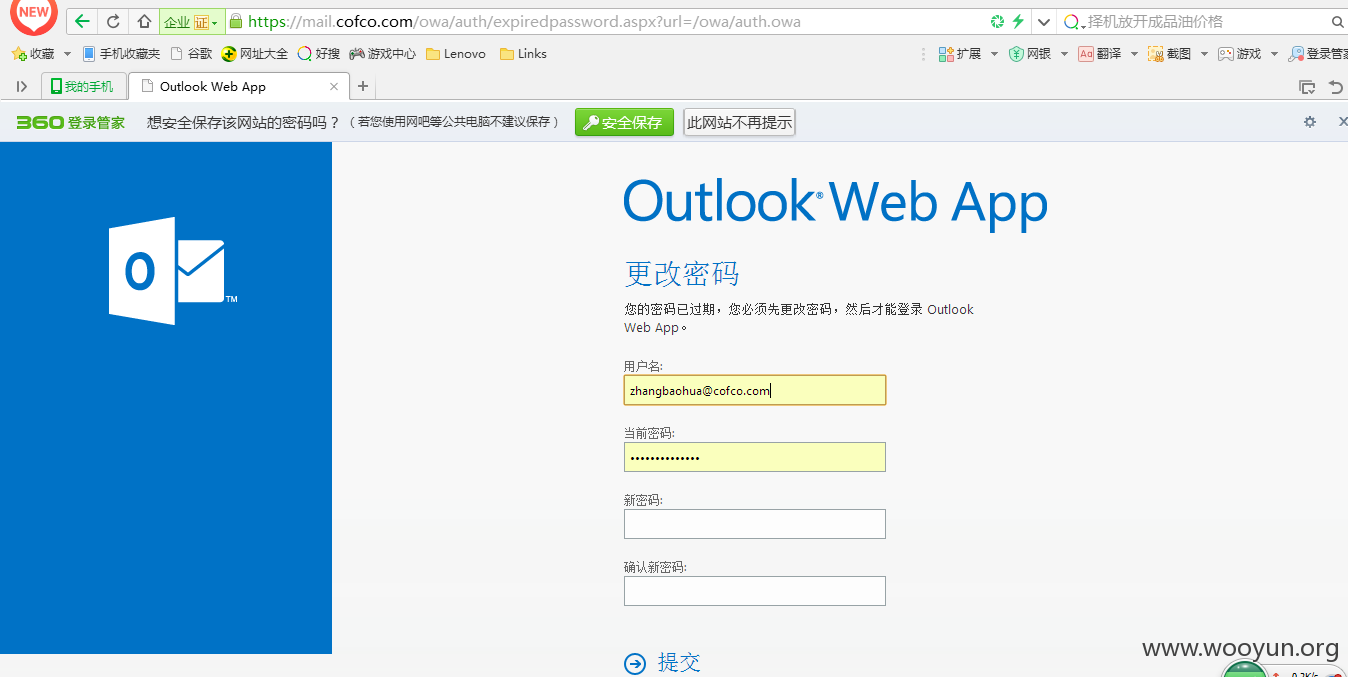
Task: Open the search engine selector dropdown
Action: click(1074, 22)
